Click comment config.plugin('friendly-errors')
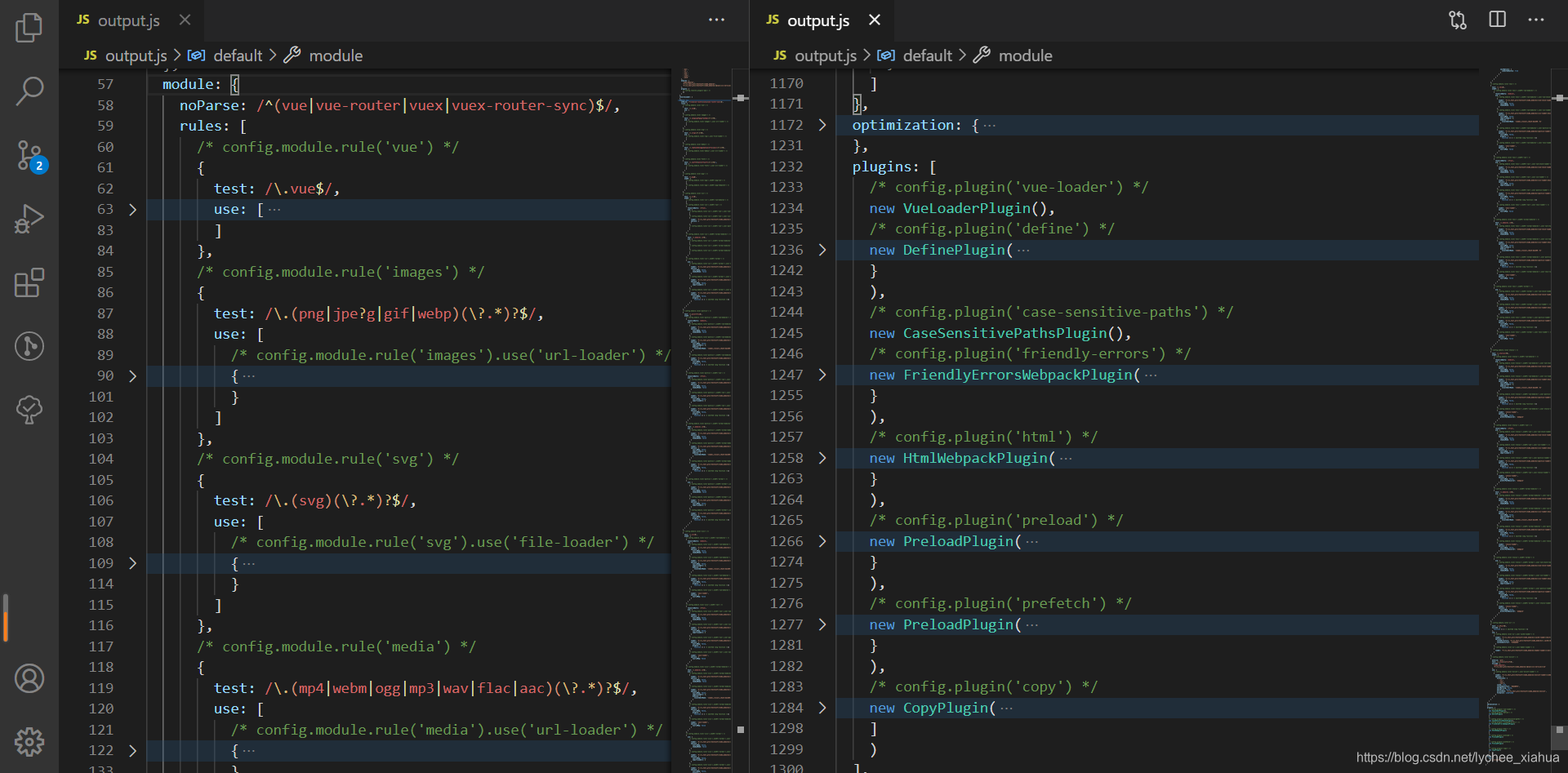The height and width of the screenshot is (773, 1568). 1030,353
